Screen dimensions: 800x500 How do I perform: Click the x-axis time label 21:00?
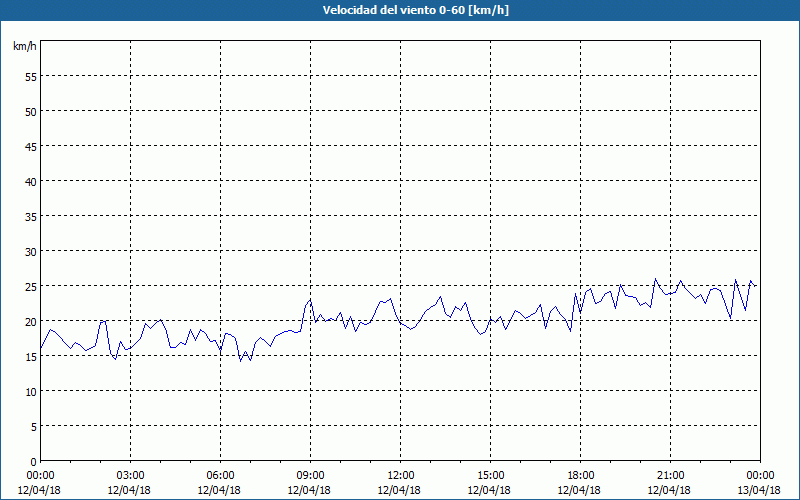point(670,476)
